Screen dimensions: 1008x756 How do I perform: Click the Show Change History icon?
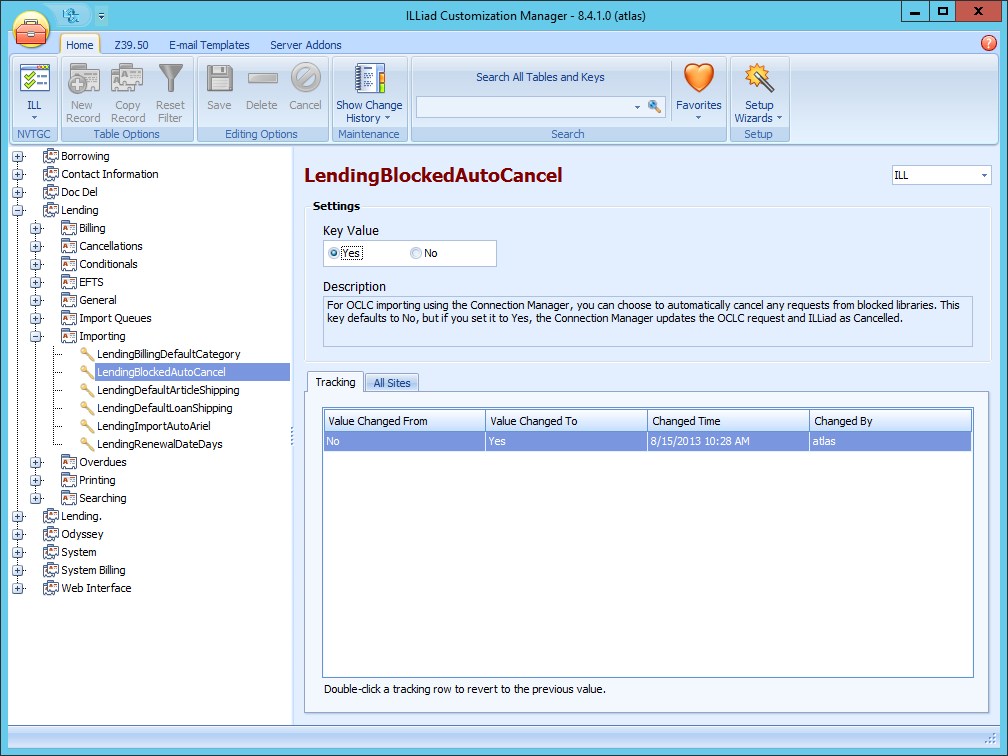click(369, 78)
